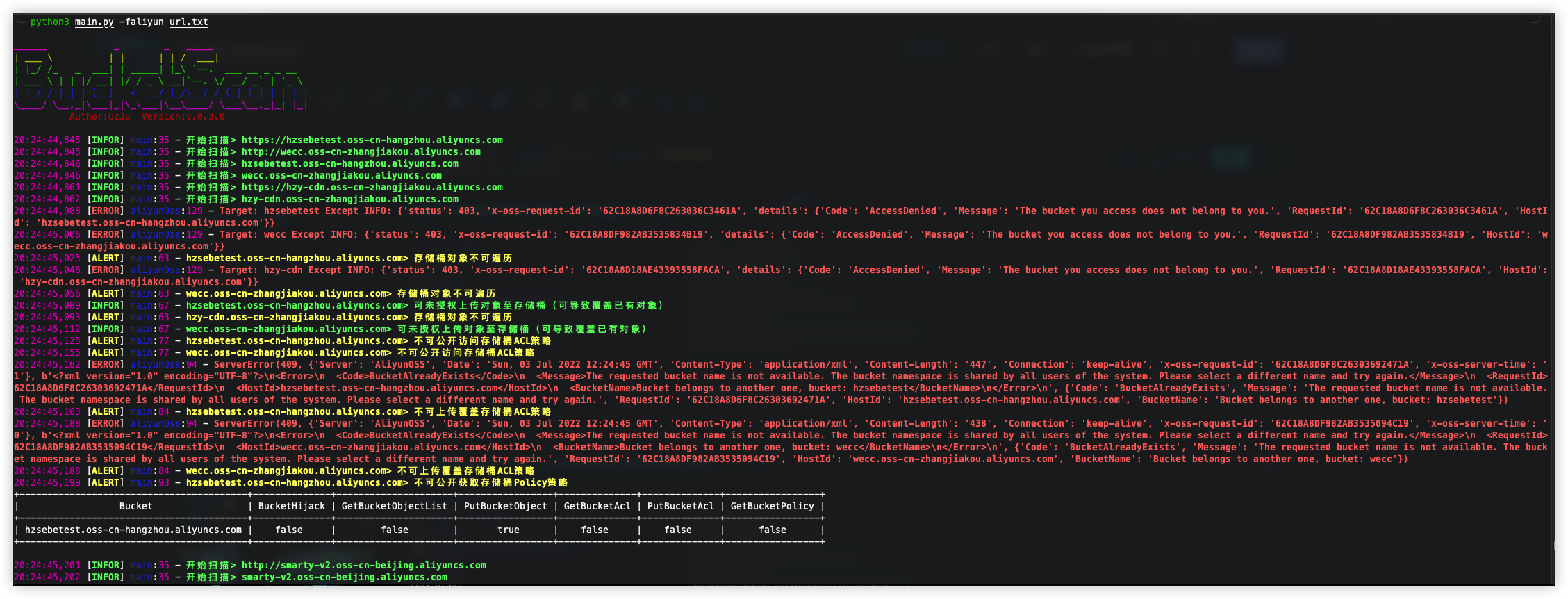The height and width of the screenshot is (599, 1568).
Task: Click the colorful ASCII art logo banner
Action: [x=161, y=80]
